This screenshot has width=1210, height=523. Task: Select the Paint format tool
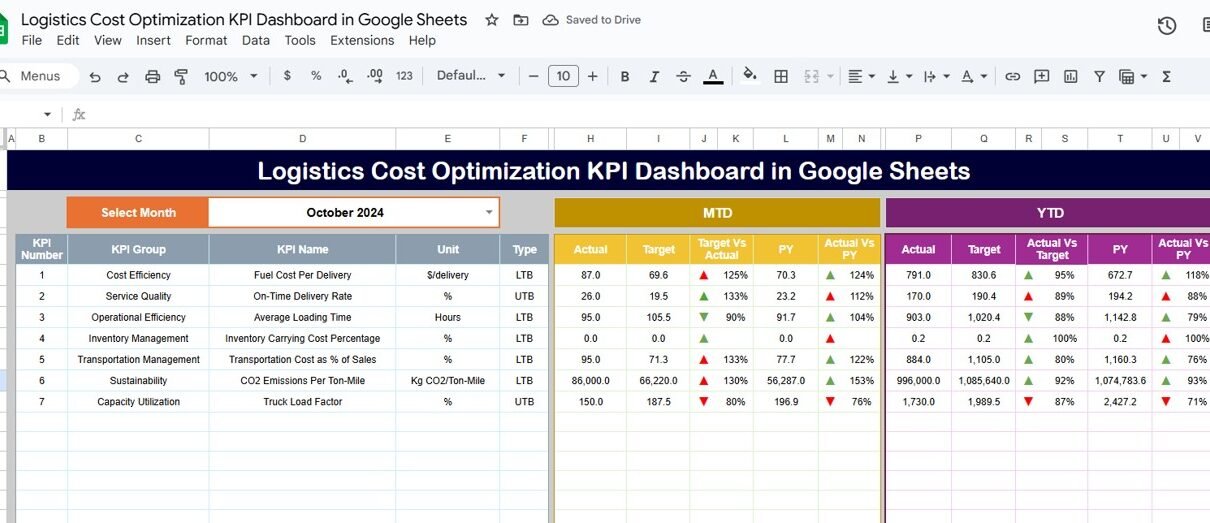coord(181,77)
